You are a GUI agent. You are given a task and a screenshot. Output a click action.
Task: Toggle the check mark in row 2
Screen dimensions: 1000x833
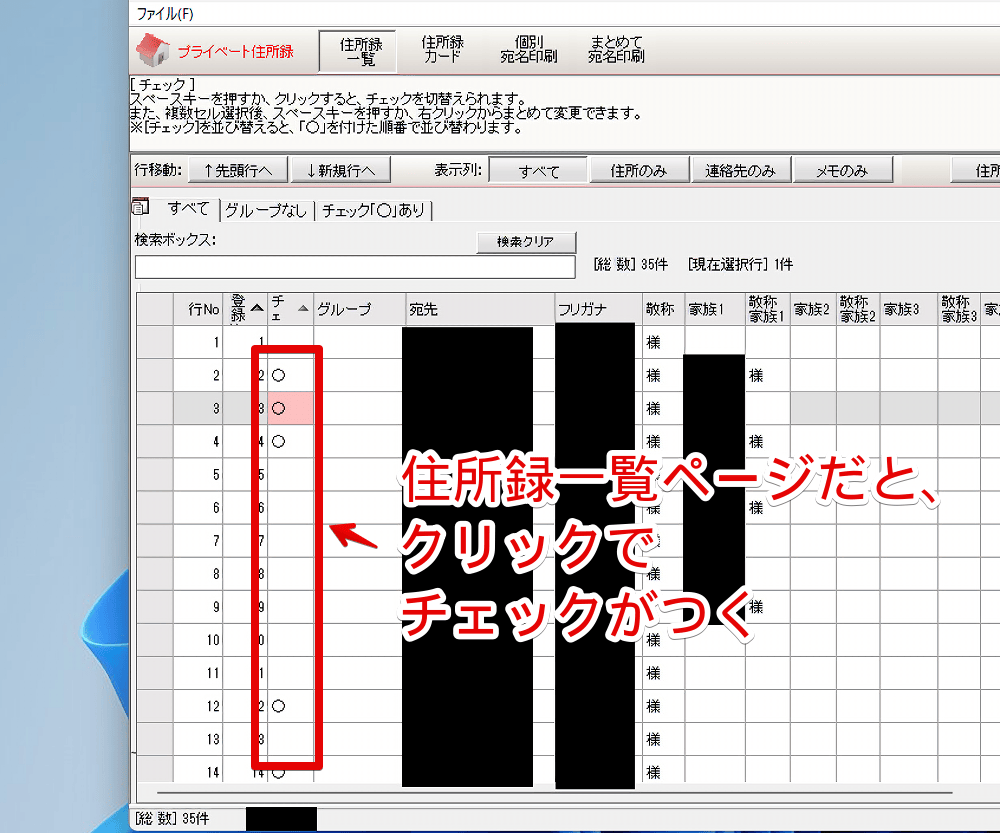coord(290,375)
